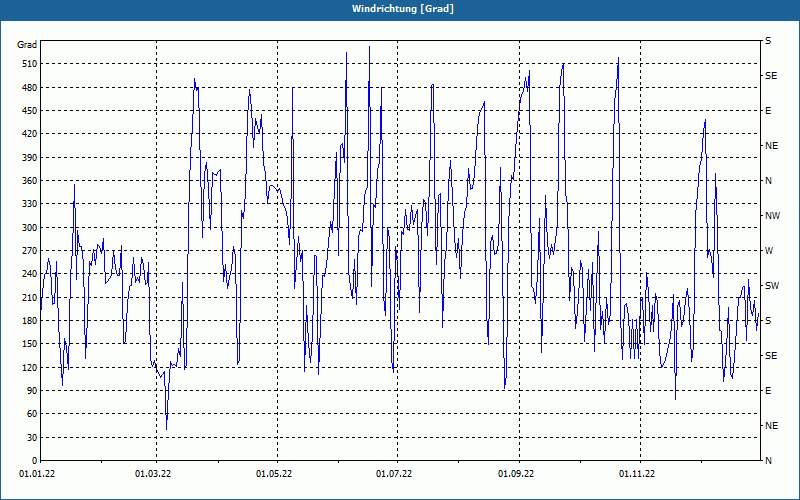The height and width of the screenshot is (500, 800).
Task: Click the 300 y-axis tick label
Action: point(30,228)
